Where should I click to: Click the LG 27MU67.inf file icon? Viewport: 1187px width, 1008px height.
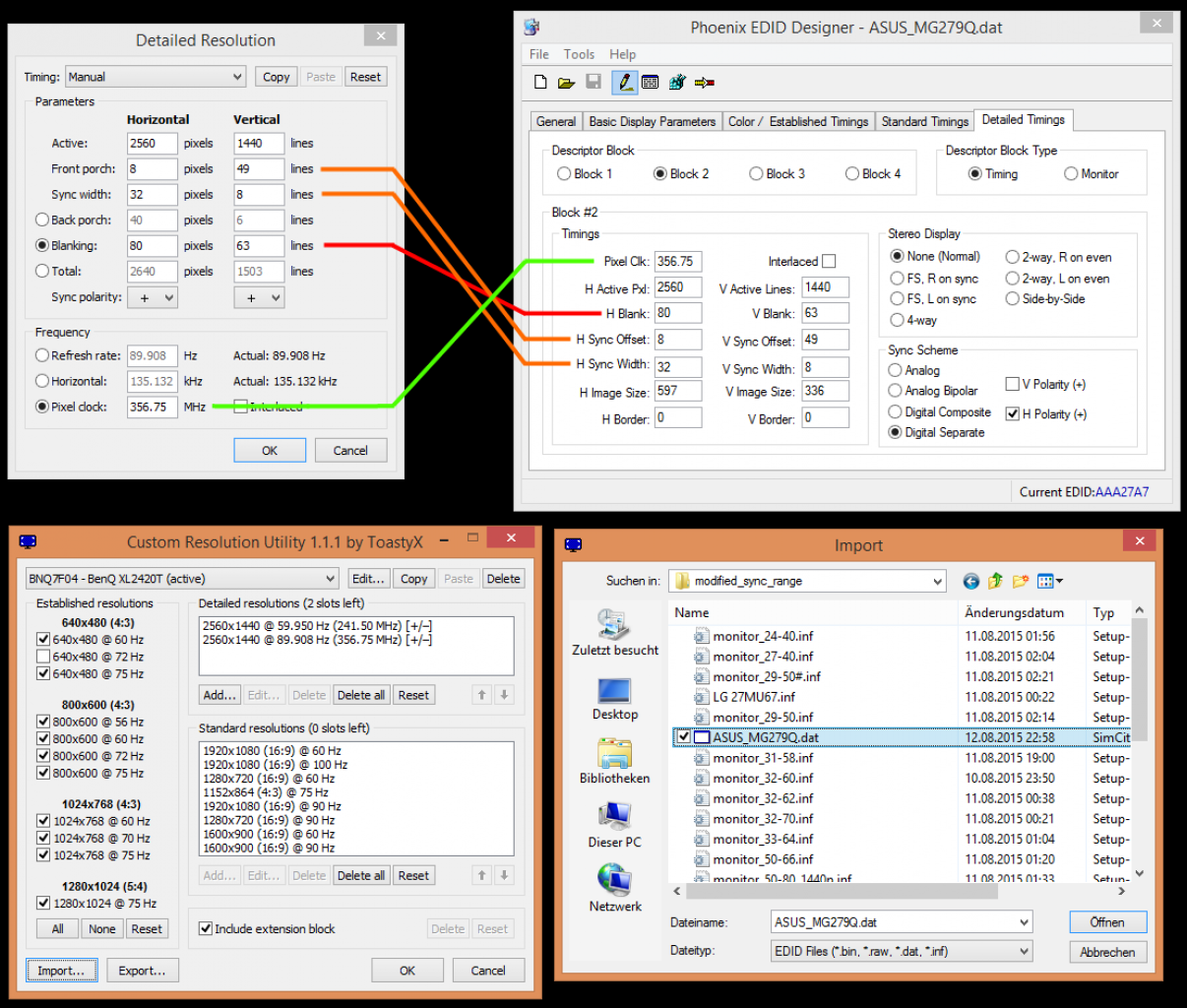point(701,697)
